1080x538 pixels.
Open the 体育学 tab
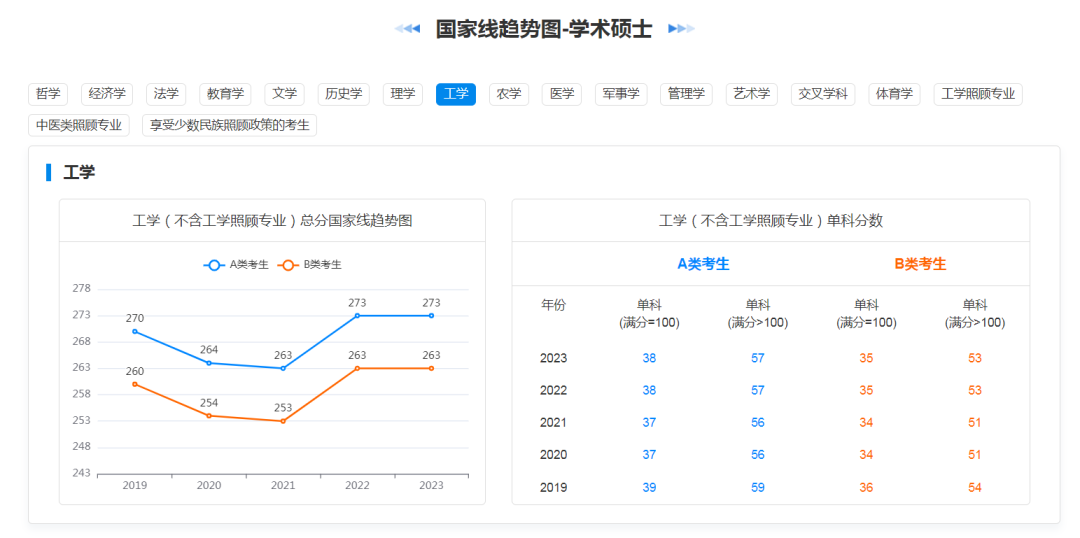(x=895, y=94)
